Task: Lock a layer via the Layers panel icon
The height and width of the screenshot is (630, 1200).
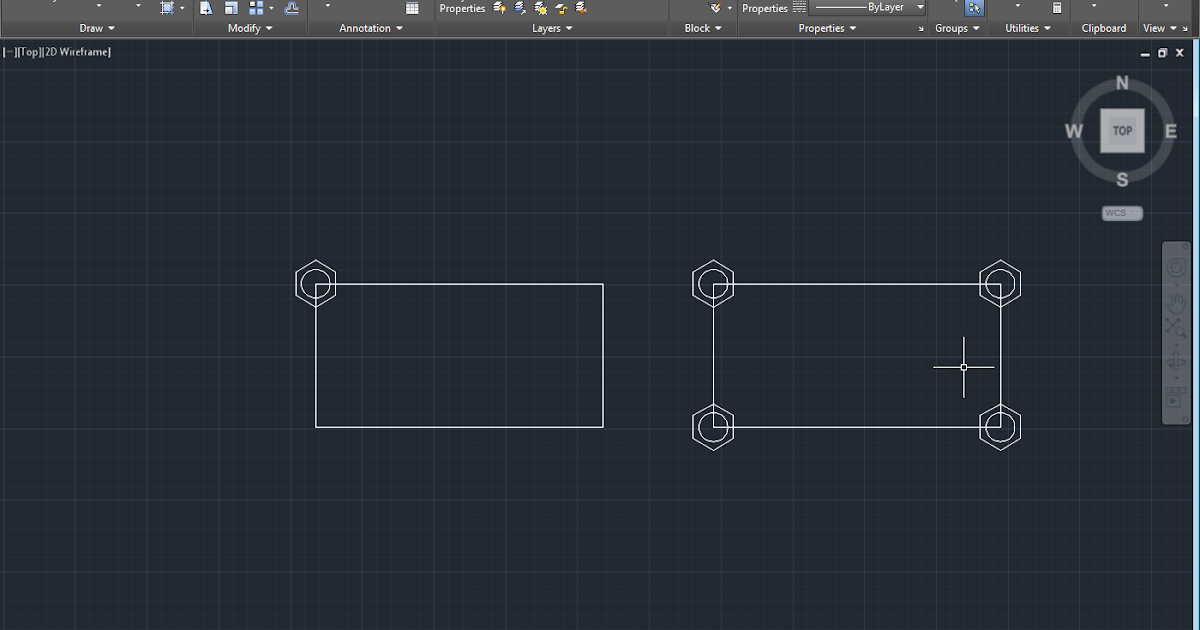Action: click(x=560, y=8)
